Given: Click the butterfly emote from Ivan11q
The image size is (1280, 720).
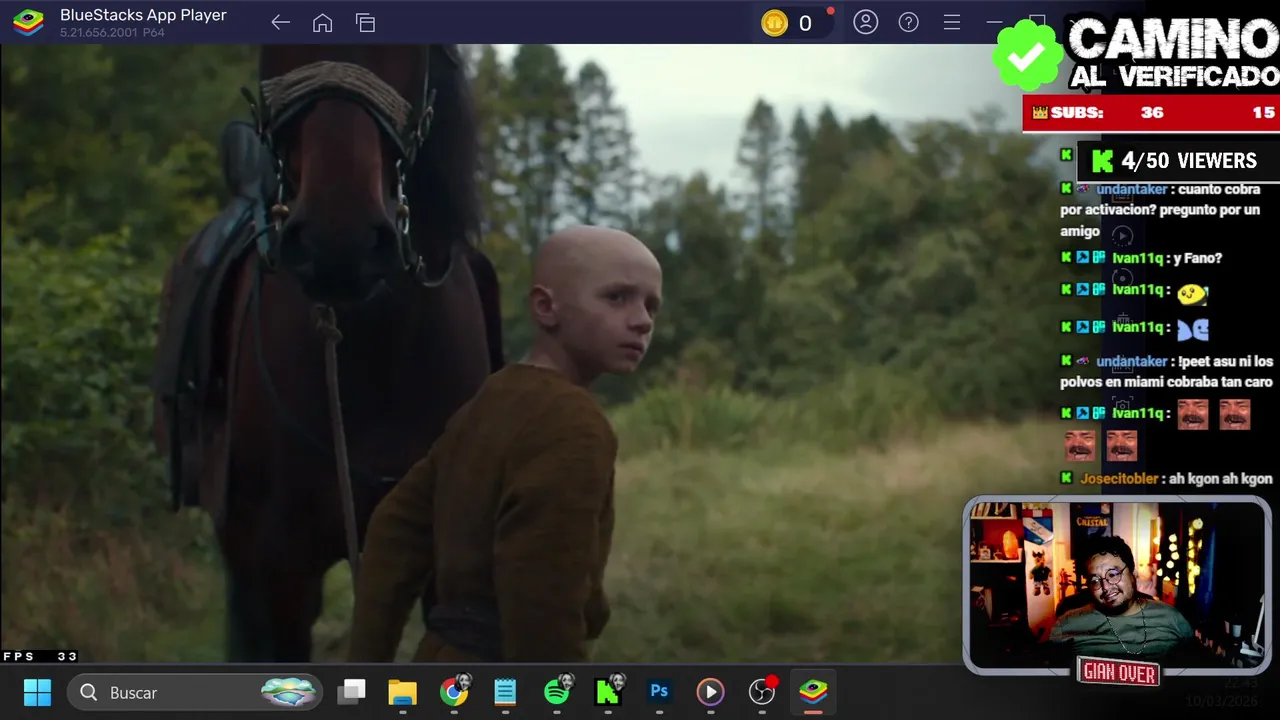Looking at the screenshot, I should pos(1192,329).
